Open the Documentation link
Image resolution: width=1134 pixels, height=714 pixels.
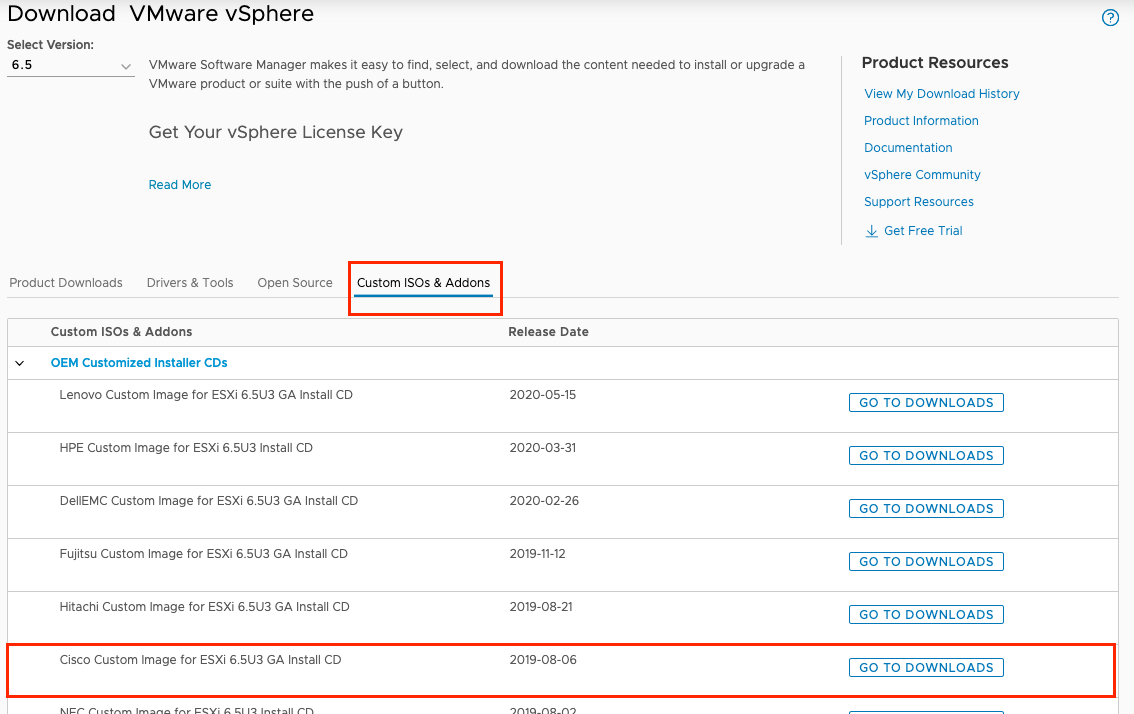908,148
